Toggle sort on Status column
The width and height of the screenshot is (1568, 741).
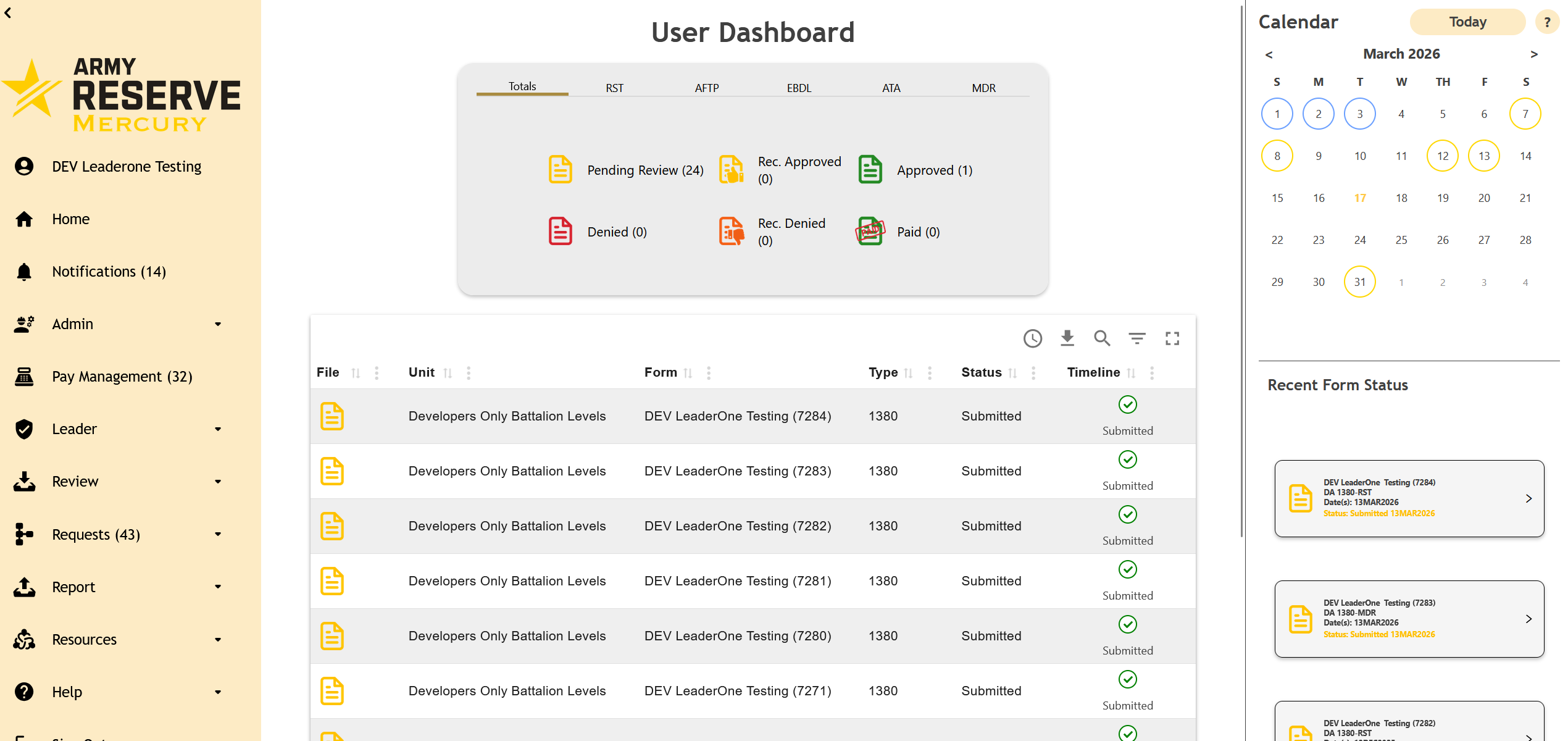point(1012,373)
